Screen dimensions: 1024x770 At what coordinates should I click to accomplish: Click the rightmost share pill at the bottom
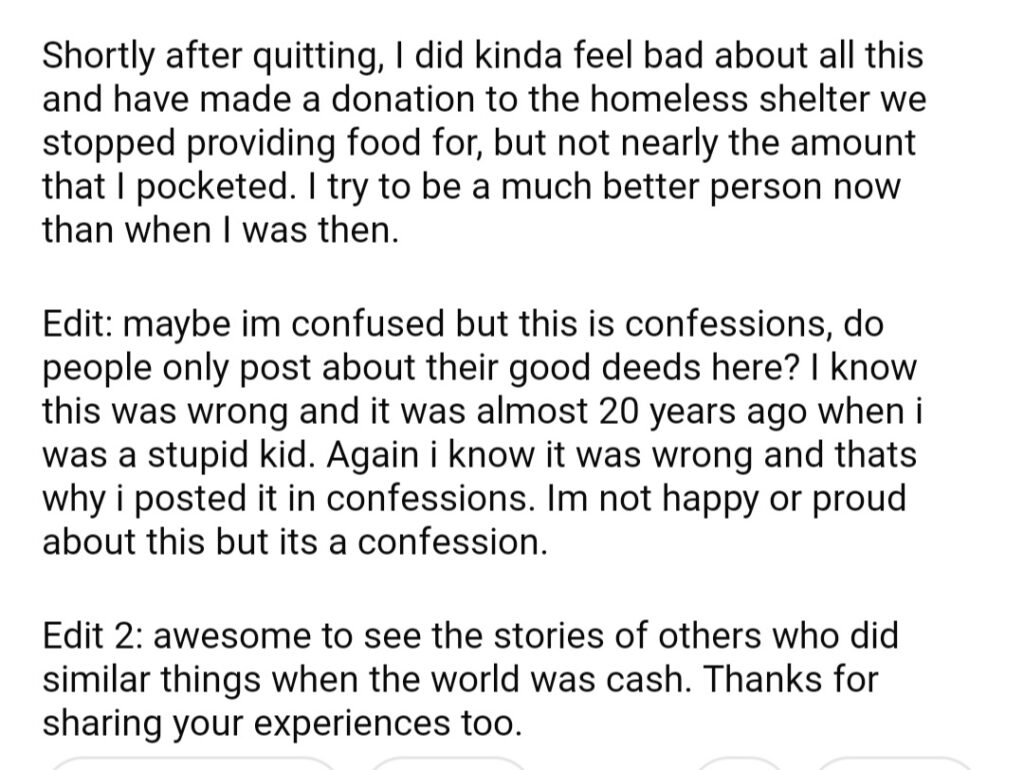(894, 763)
